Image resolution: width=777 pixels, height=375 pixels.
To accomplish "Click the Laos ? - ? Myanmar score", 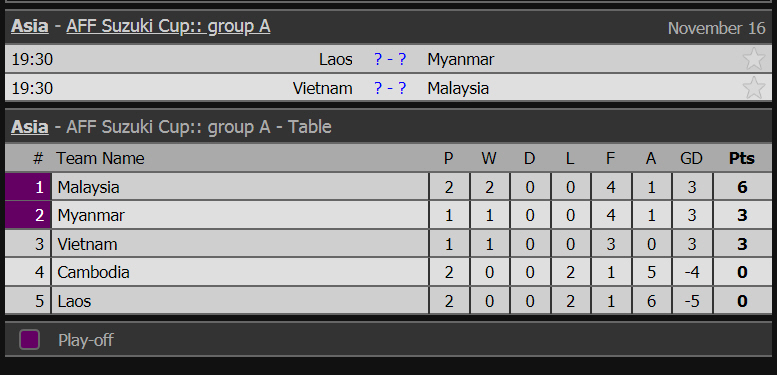I will pyautogui.click(x=390, y=59).
